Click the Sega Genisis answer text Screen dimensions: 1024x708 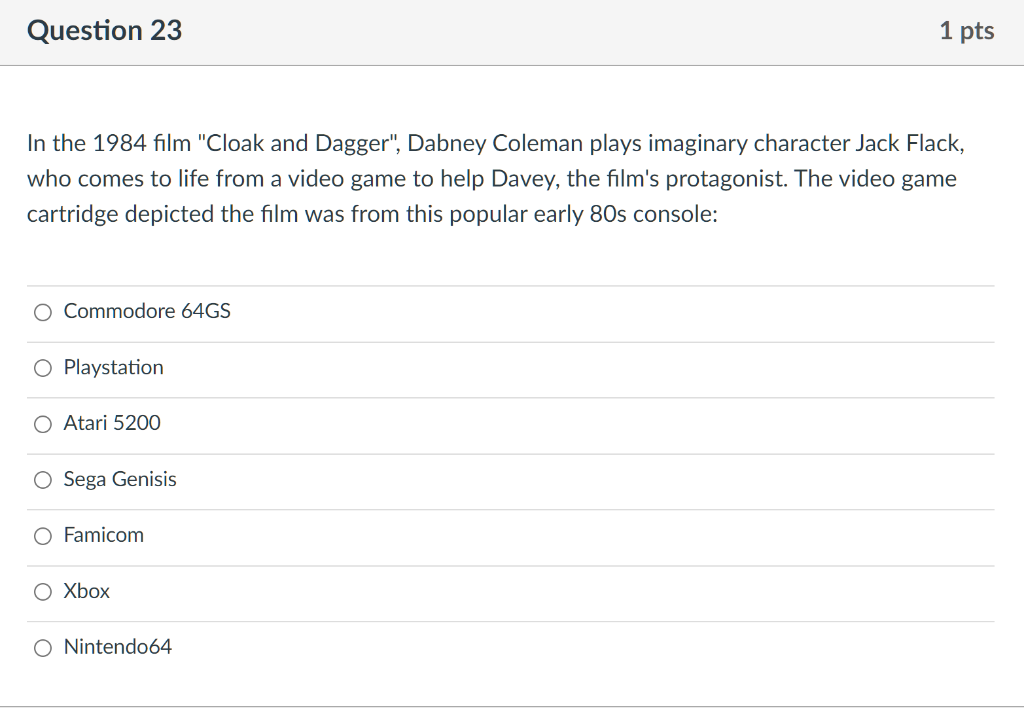coord(119,479)
